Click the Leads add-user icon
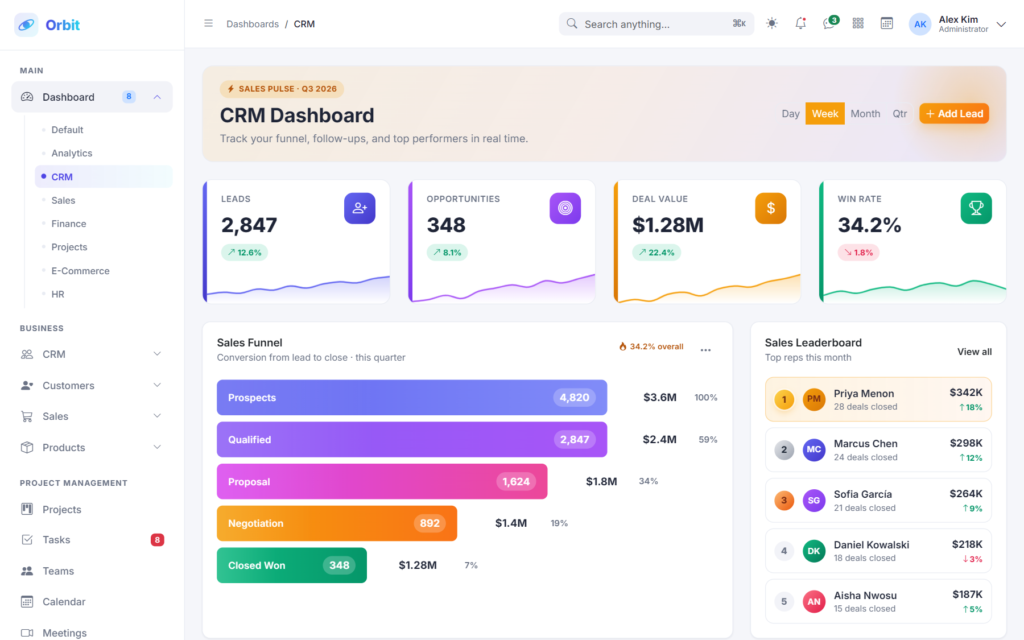This screenshot has width=1024, height=640. [360, 208]
